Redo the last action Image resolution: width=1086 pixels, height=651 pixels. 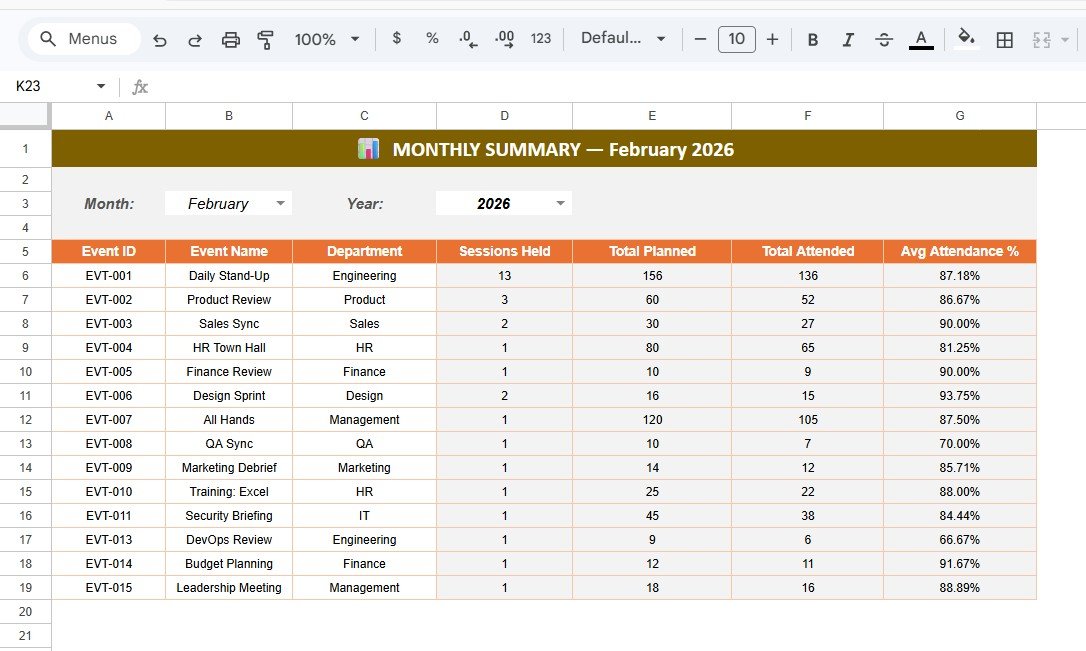[x=194, y=39]
